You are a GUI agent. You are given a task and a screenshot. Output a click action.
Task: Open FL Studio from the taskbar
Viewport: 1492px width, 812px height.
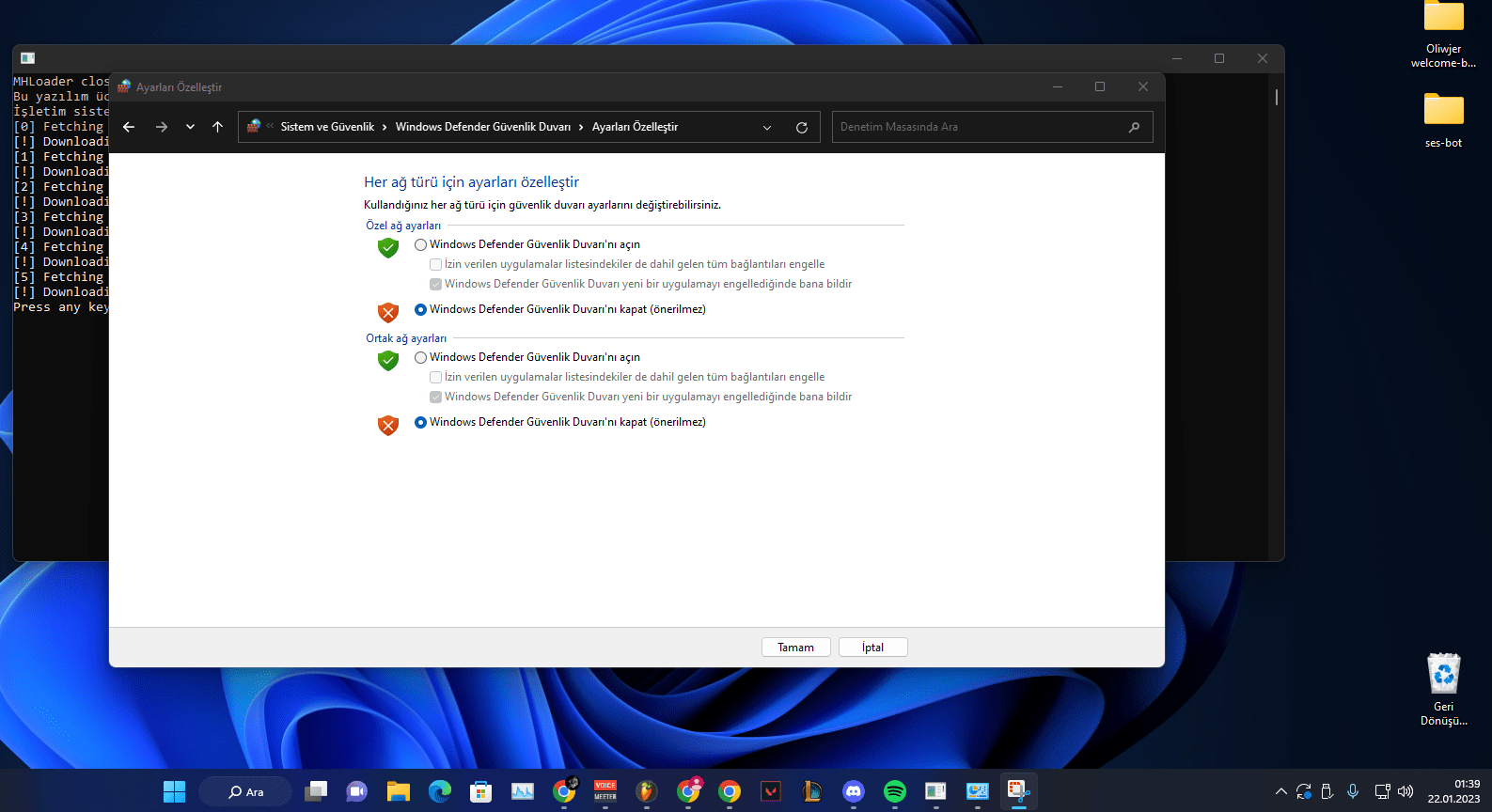click(x=647, y=791)
